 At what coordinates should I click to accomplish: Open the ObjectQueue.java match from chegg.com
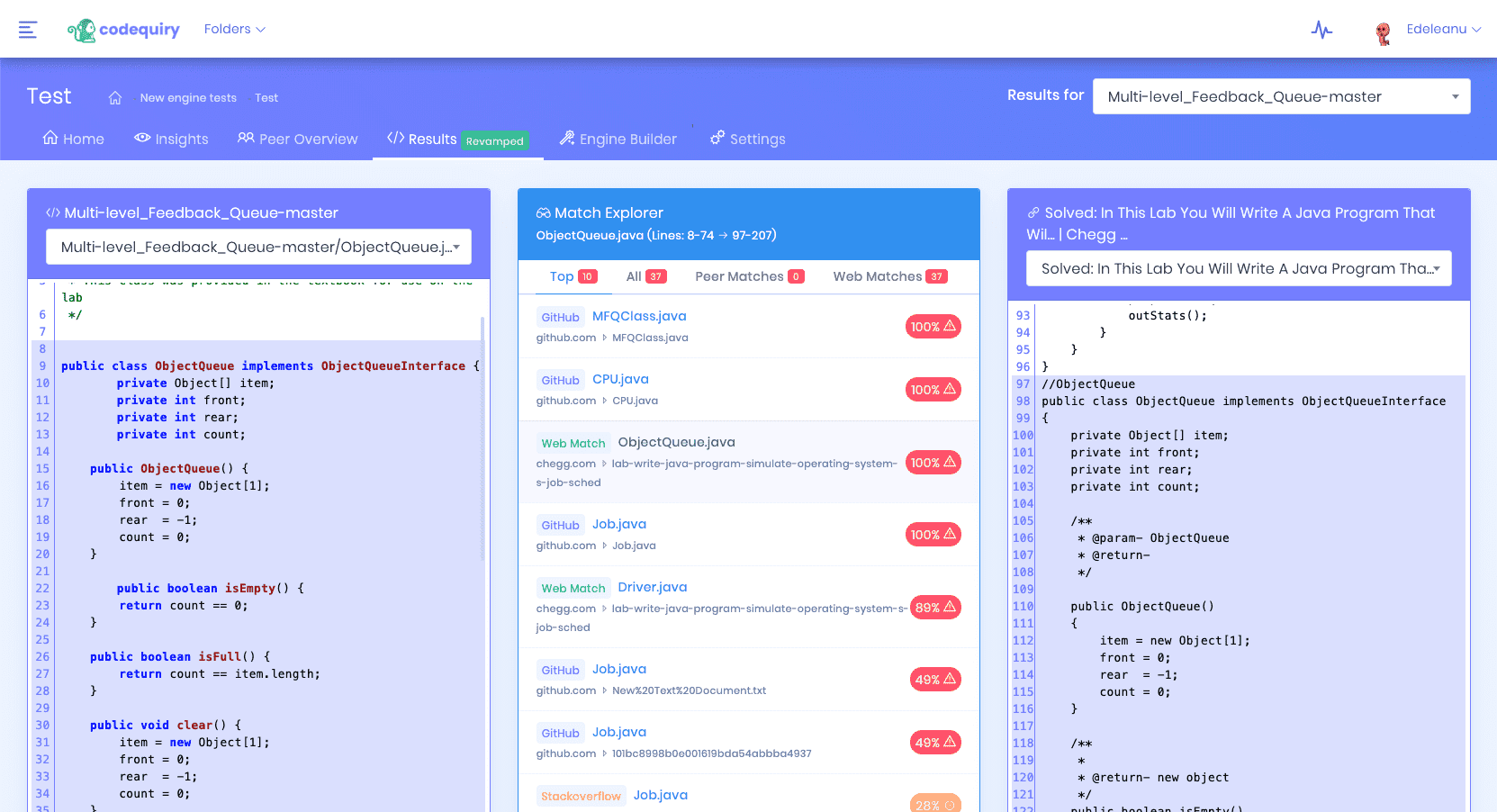pos(676,442)
